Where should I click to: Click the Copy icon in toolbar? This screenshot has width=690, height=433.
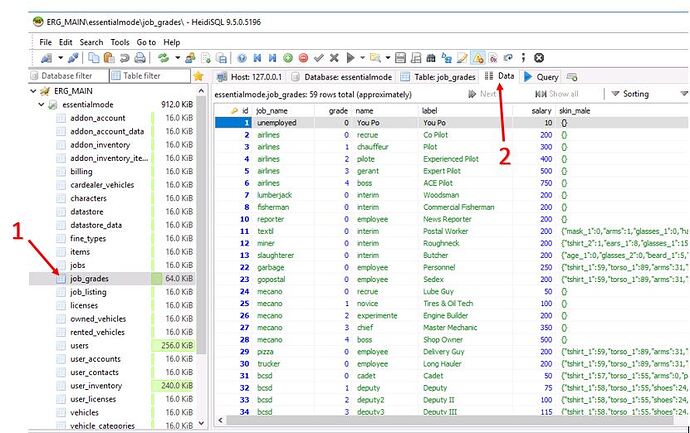pos(93,58)
